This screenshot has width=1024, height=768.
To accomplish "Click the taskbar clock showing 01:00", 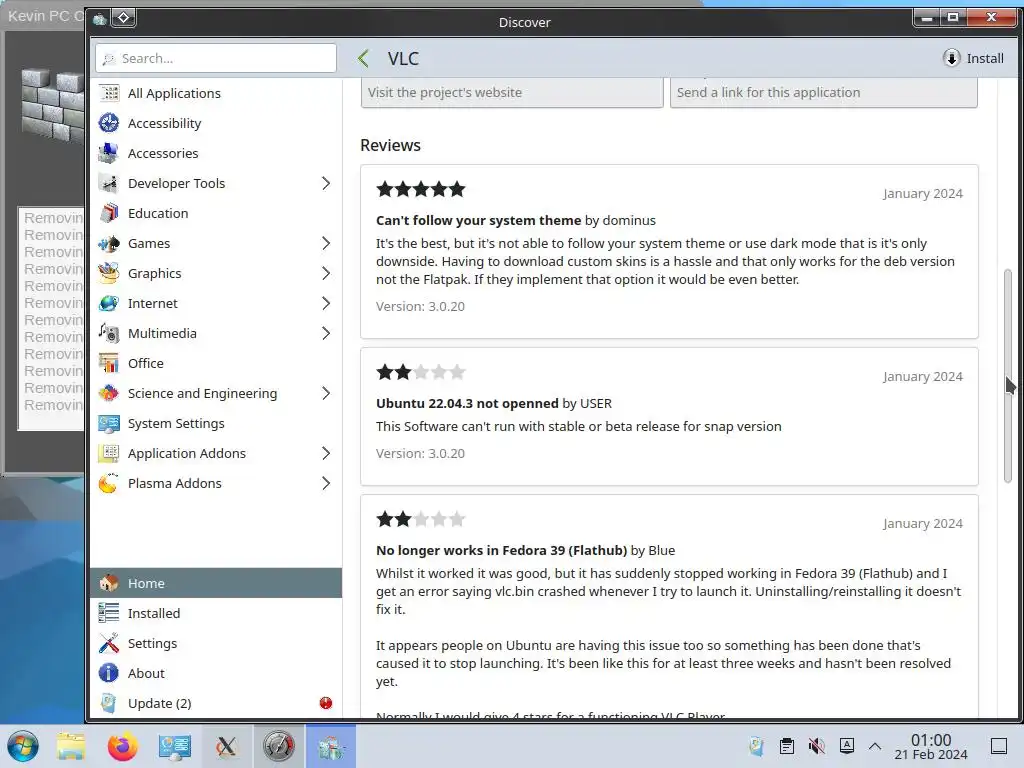I will (931, 746).
